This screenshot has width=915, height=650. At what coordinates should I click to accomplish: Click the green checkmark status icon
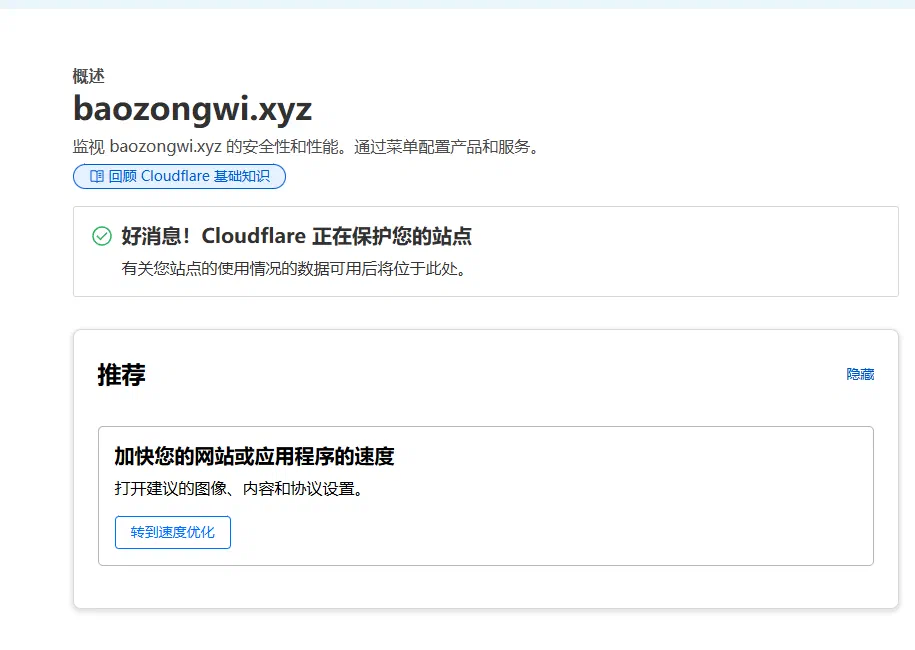pos(102,236)
